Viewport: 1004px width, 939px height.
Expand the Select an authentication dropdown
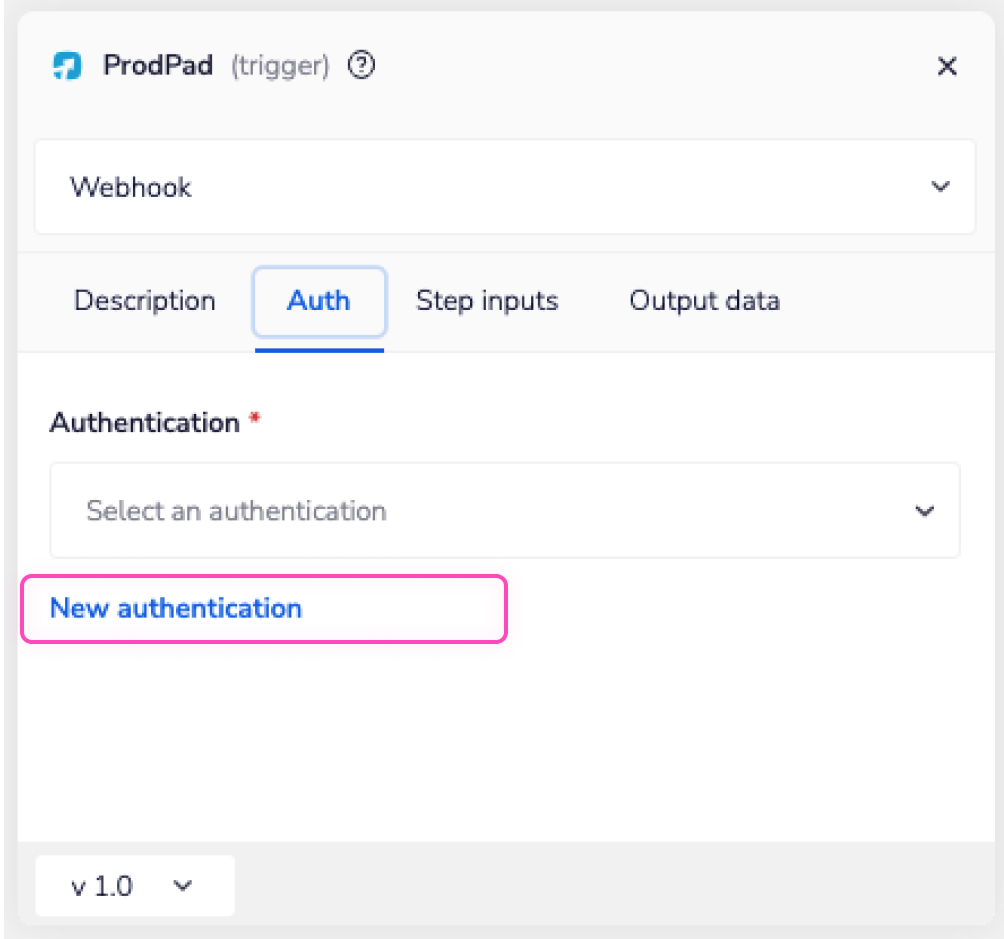point(504,510)
